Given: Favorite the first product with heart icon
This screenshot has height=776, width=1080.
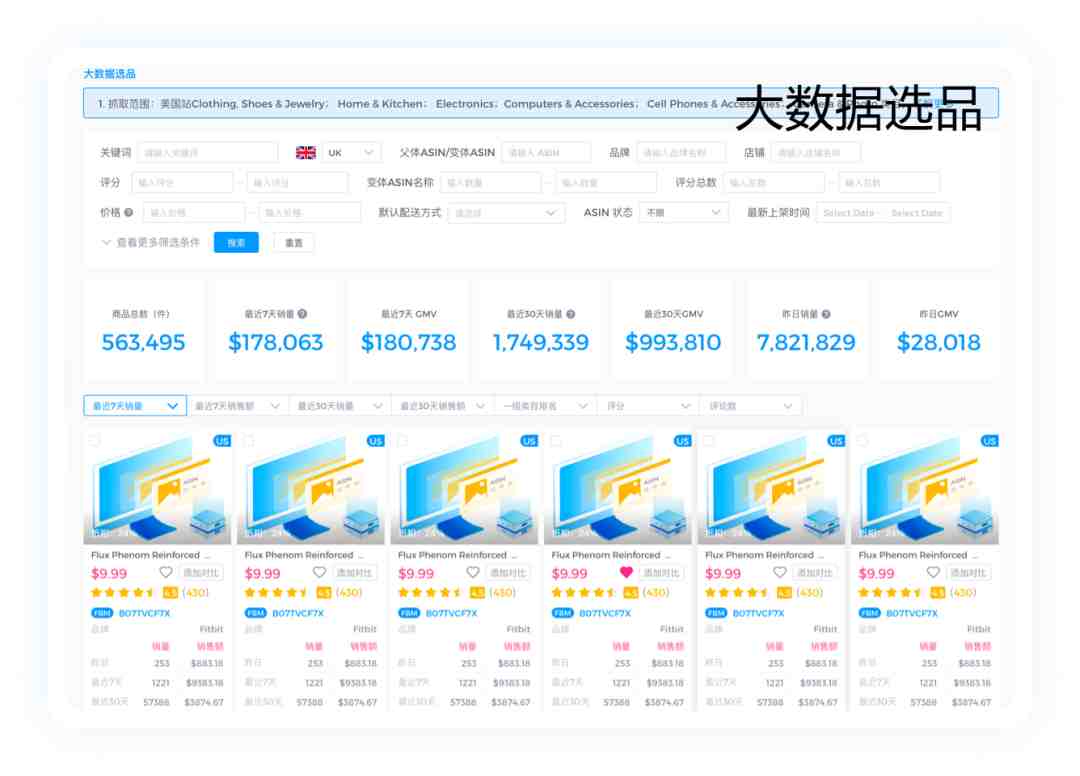Looking at the screenshot, I should click(166, 572).
